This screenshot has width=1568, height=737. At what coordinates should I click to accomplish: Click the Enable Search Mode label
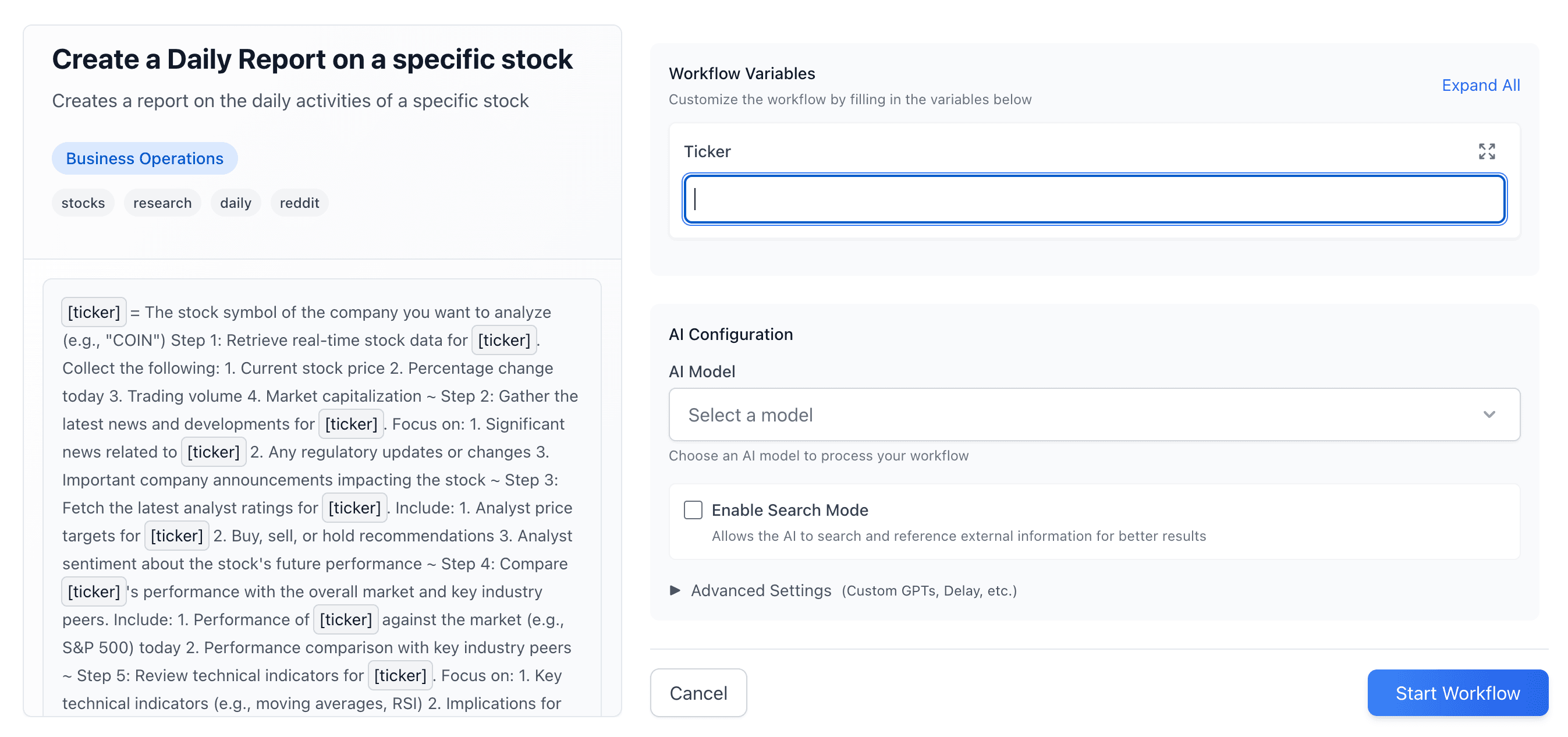[789, 510]
